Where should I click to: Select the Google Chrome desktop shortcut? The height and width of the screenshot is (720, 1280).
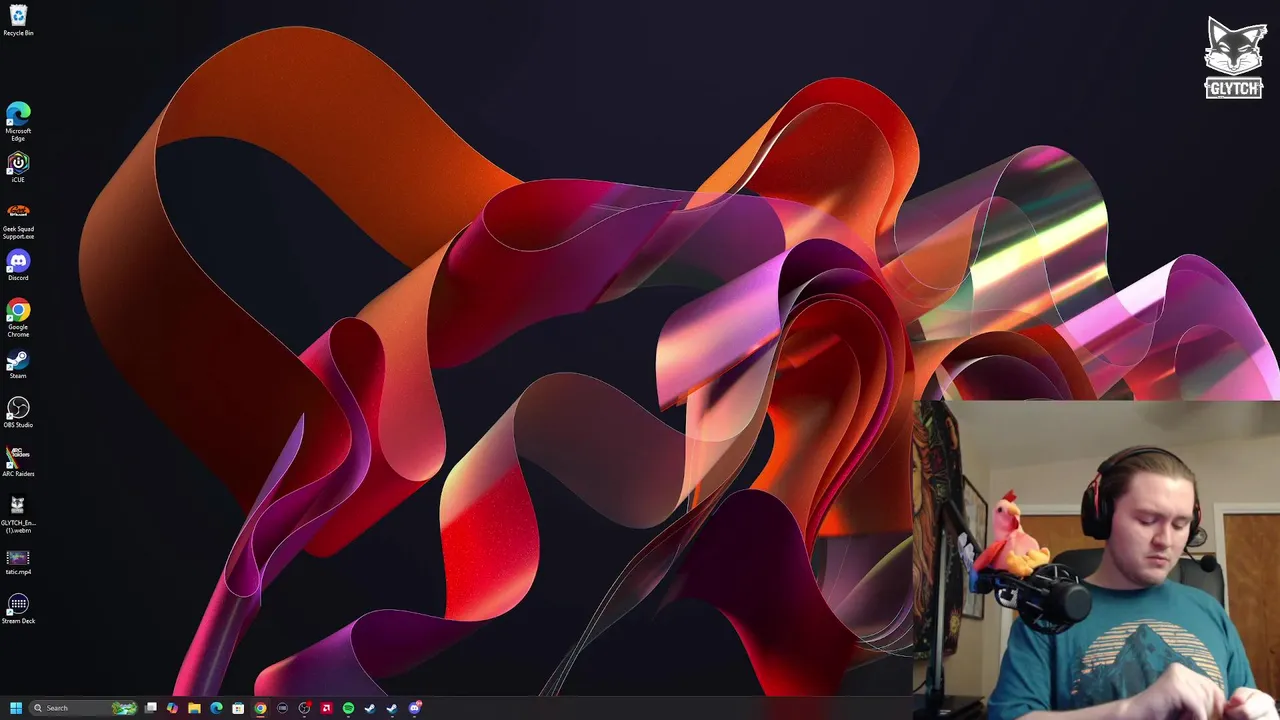click(18, 318)
